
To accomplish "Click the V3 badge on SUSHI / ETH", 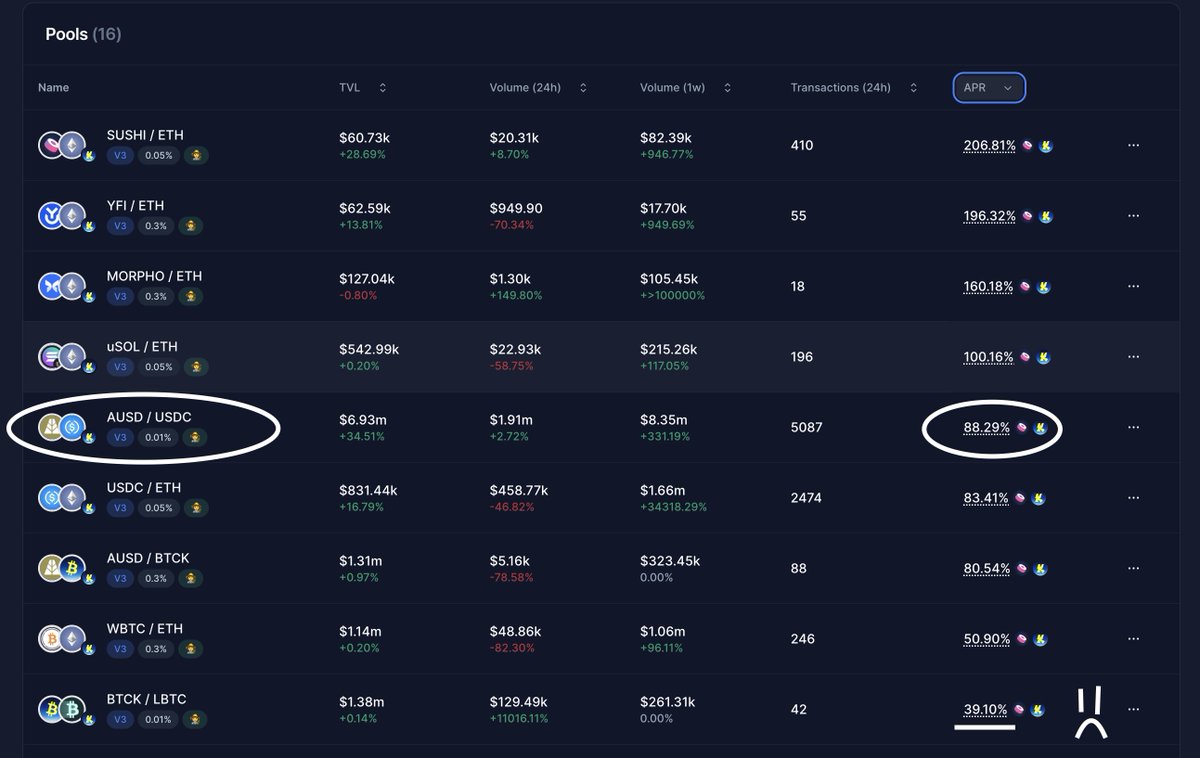I will pyautogui.click(x=120, y=156).
